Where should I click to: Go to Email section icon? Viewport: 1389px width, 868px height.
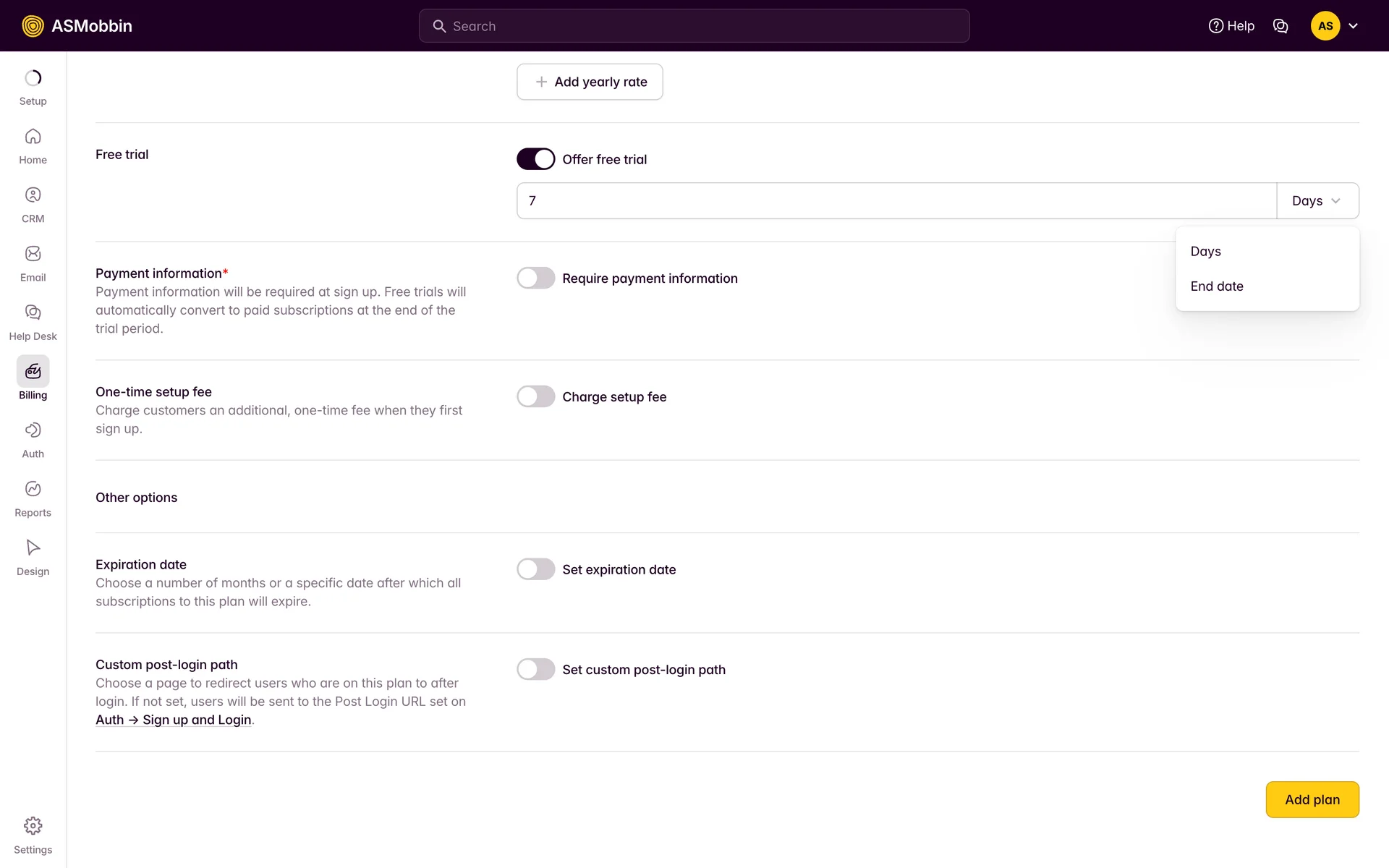point(33,254)
